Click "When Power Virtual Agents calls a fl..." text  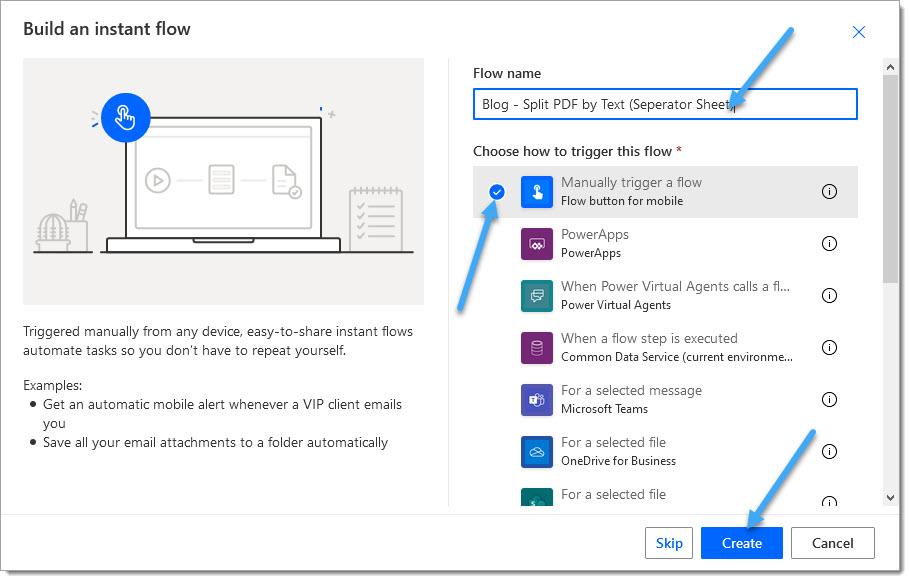click(x=675, y=286)
